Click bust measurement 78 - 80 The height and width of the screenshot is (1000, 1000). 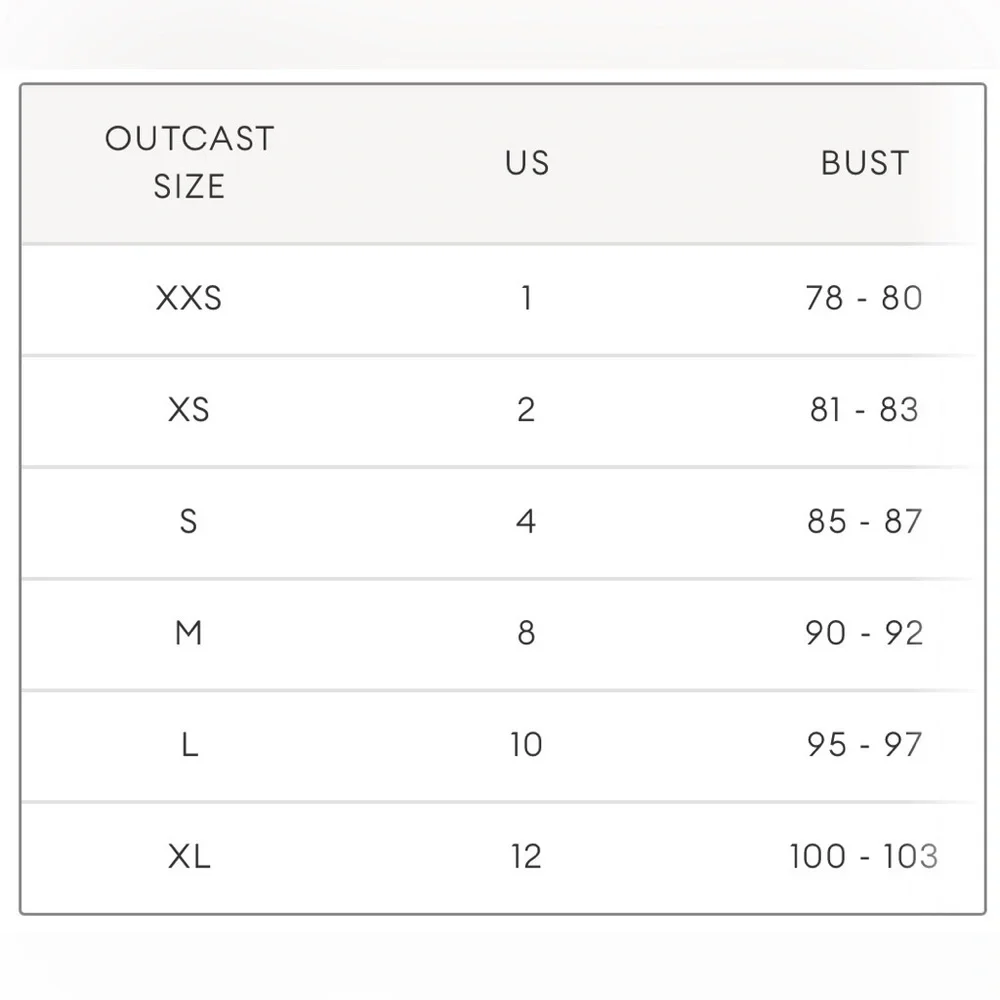tap(864, 298)
